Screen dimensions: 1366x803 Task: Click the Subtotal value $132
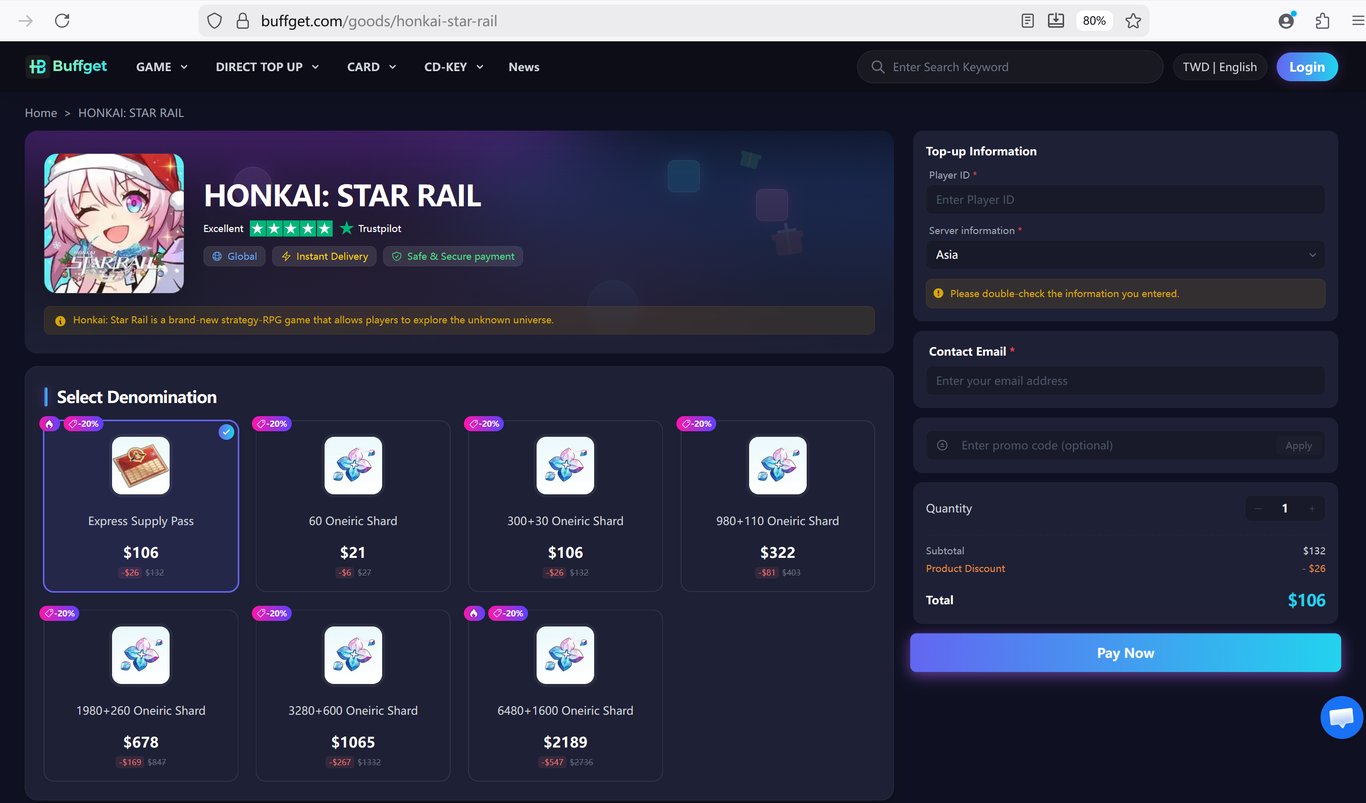click(1314, 551)
